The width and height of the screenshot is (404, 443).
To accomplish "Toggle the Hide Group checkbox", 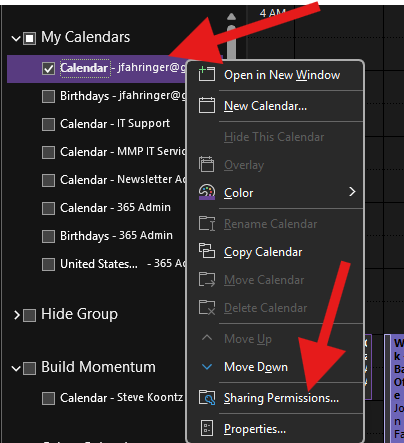I will (29, 315).
